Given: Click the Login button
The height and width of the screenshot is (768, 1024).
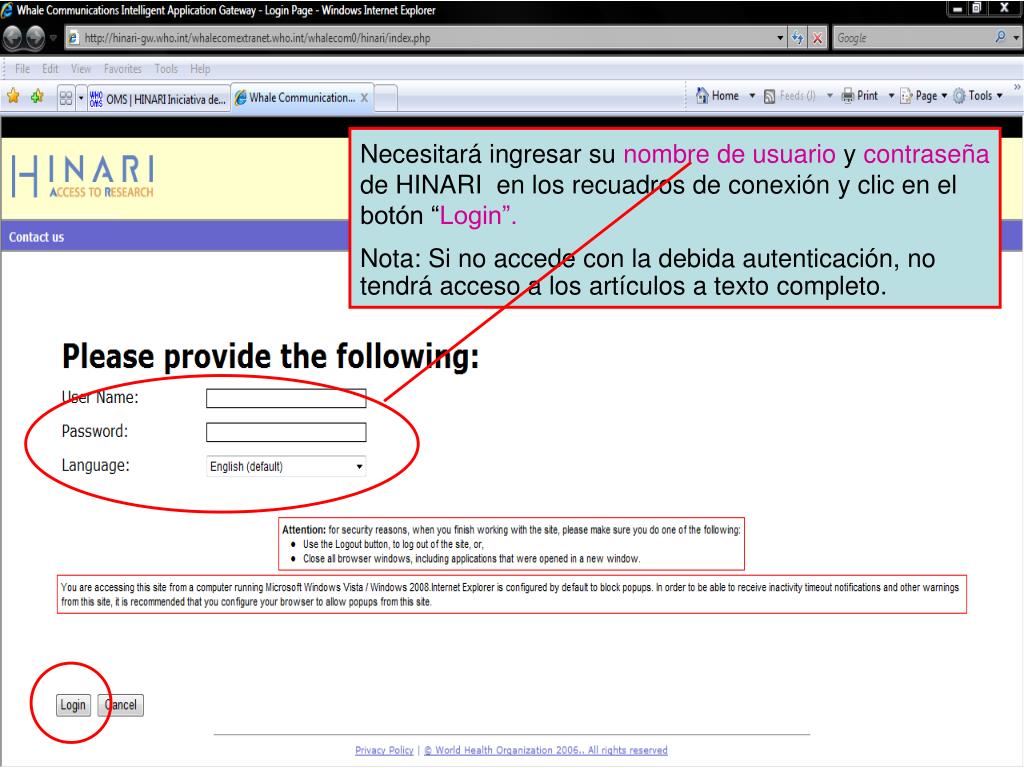Looking at the screenshot, I should point(73,705).
